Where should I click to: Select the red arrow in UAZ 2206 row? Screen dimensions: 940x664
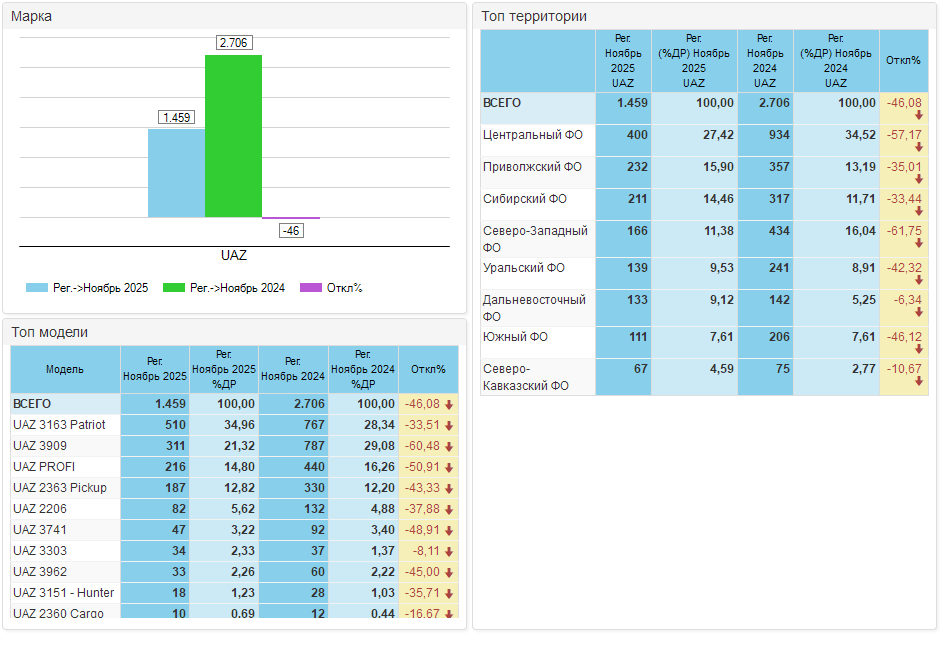pyautogui.click(x=450, y=509)
